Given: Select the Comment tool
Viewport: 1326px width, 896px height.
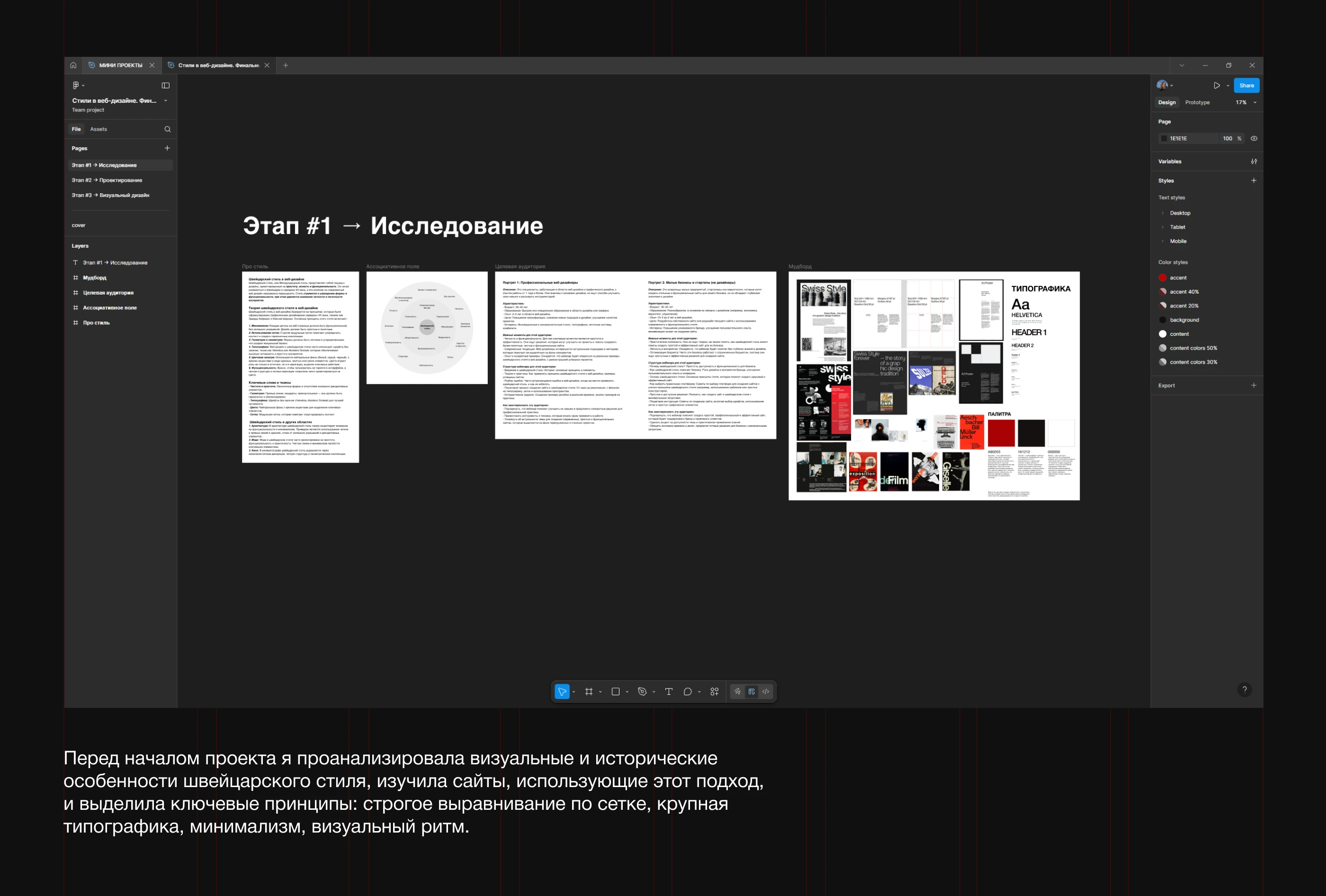Looking at the screenshot, I should tap(688, 692).
